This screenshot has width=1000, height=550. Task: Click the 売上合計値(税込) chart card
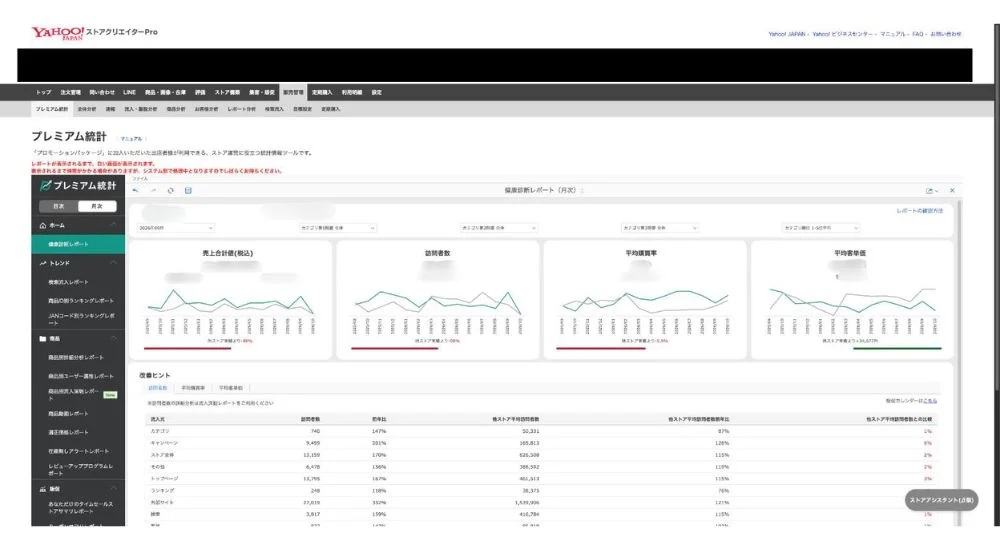tap(230, 299)
